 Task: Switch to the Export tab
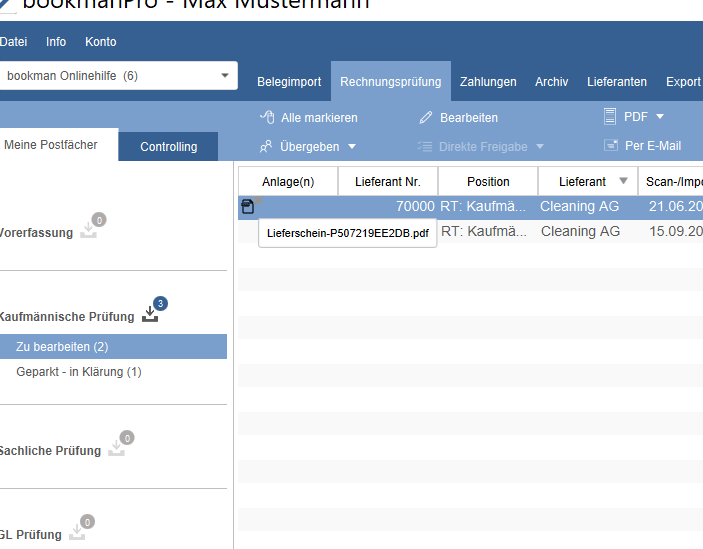pos(683,82)
